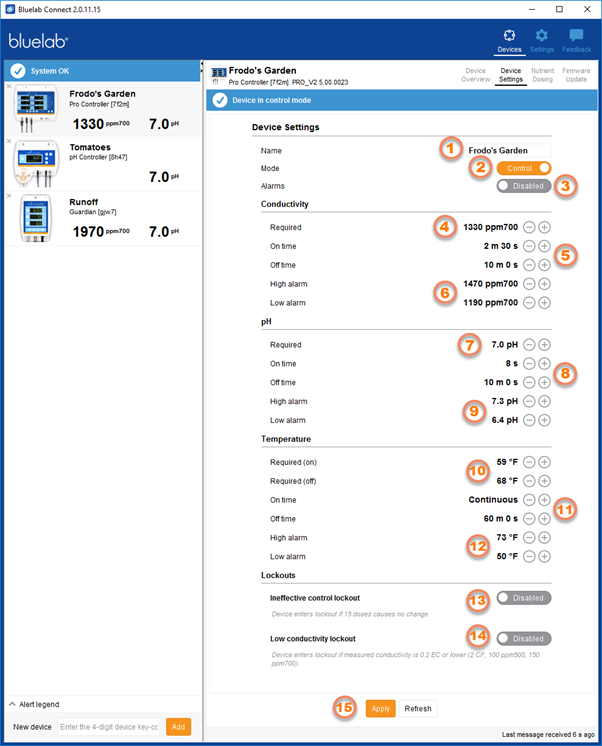Decrease Conductivity Required value with minus
The width and height of the screenshot is (602, 746).
pos(529,227)
